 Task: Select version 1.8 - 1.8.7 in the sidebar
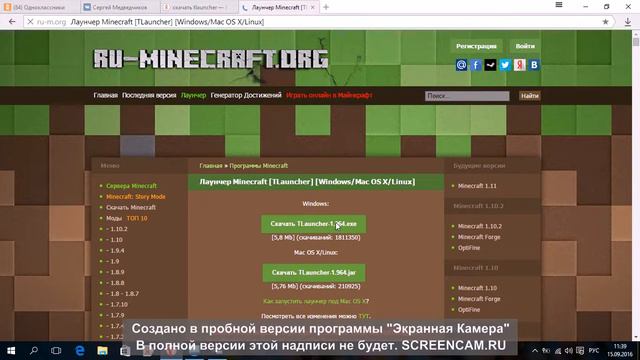click(x=122, y=294)
